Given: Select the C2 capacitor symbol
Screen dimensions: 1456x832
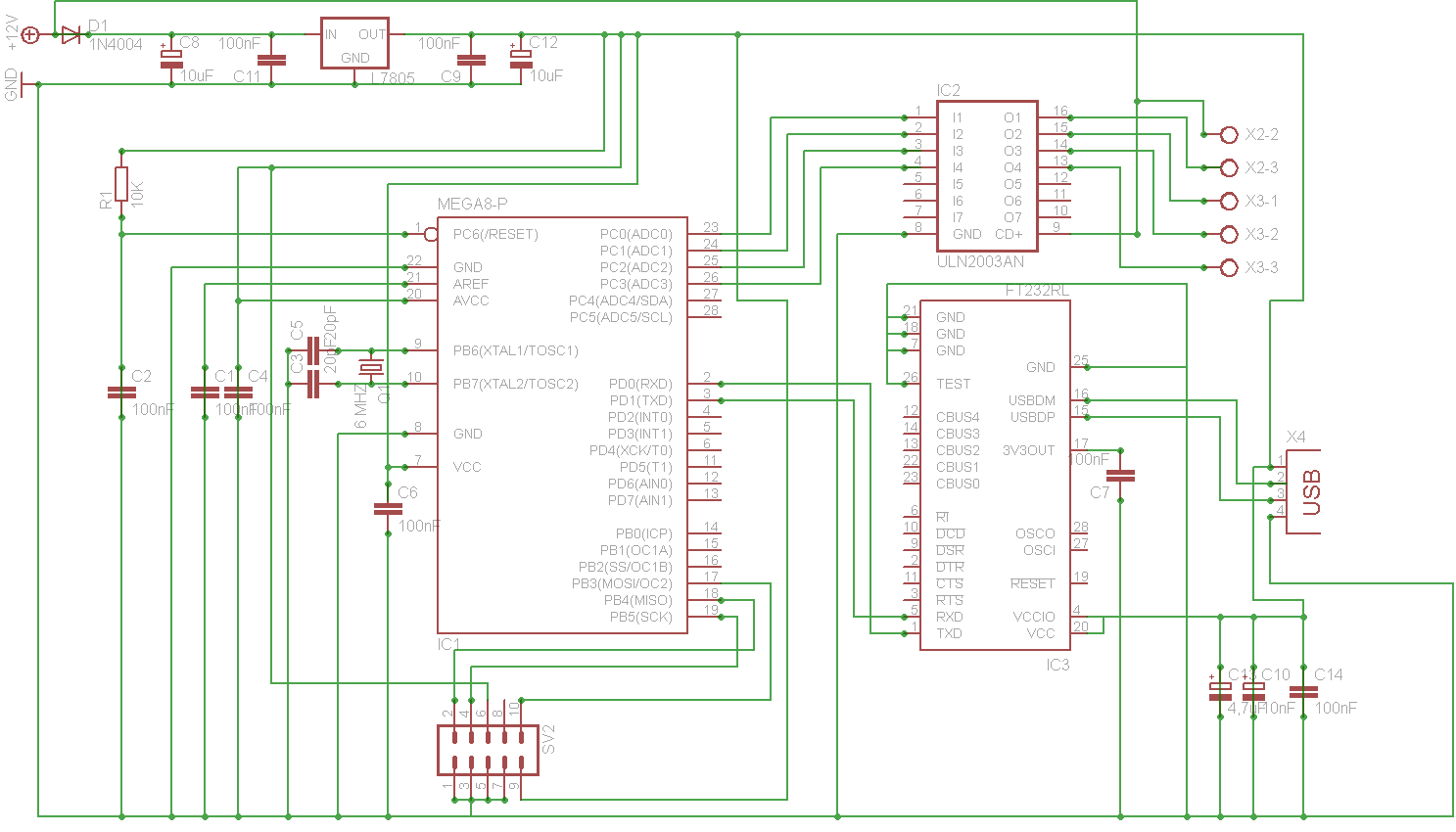Looking at the screenshot, I should point(121,392).
